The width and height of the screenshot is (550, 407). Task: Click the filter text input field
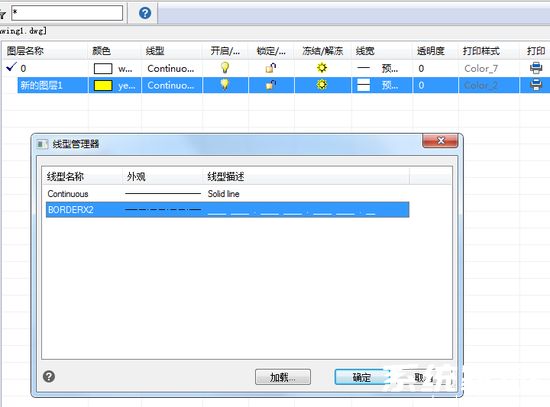67,13
